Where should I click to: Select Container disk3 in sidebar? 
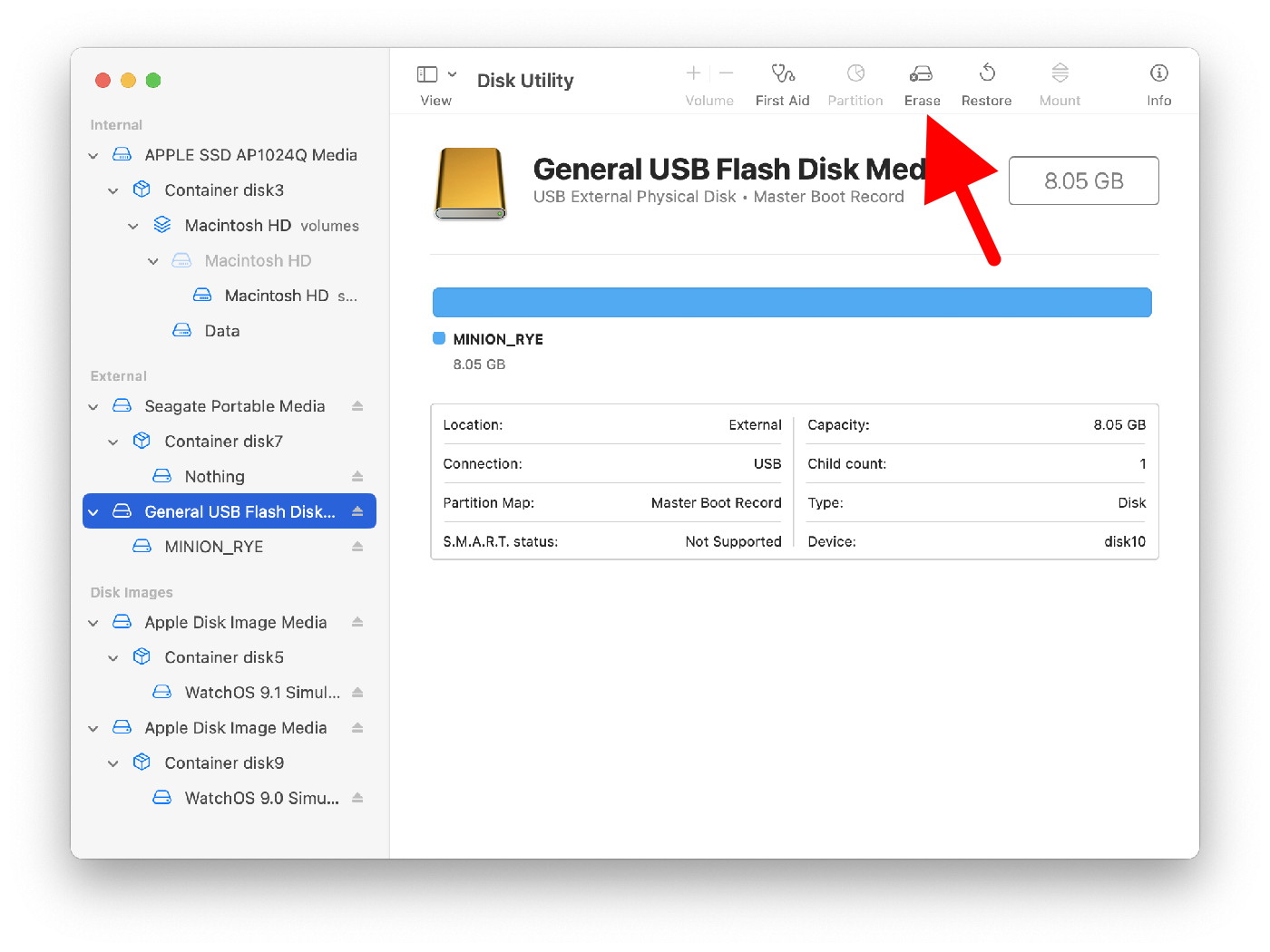[229, 190]
